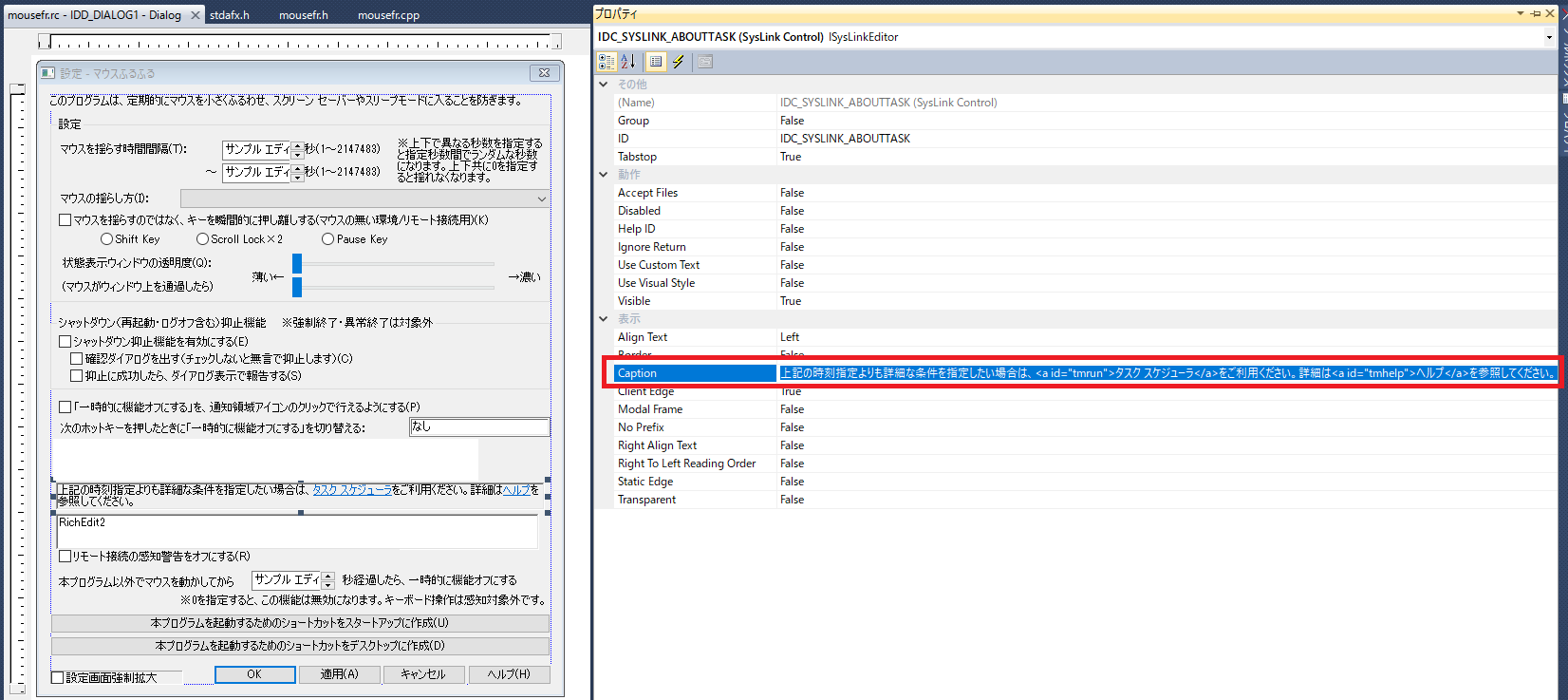Open マウスの揺らし方 combo box
This screenshot has height=700, width=1568.
click(364, 199)
